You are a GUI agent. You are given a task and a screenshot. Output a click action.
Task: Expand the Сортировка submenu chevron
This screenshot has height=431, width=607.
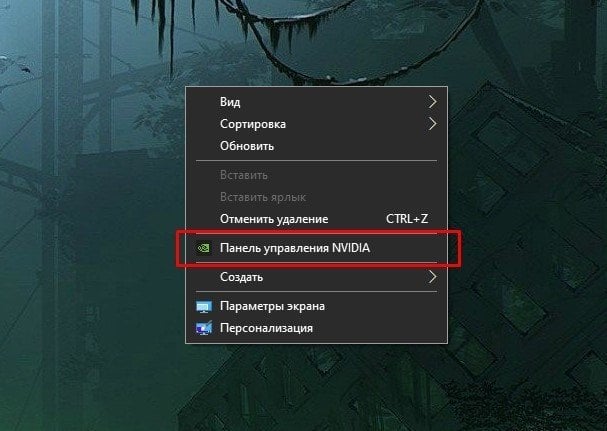[432, 124]
